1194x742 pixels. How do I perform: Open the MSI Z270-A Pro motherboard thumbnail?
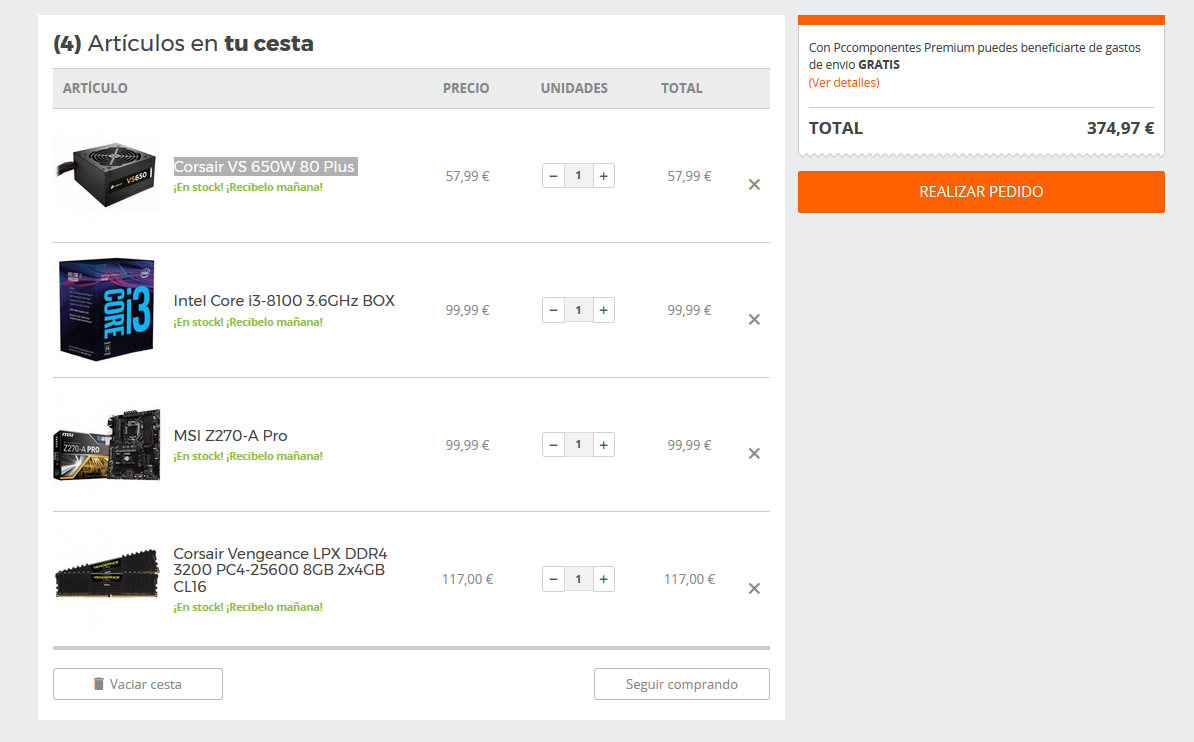tap(107, 445)
